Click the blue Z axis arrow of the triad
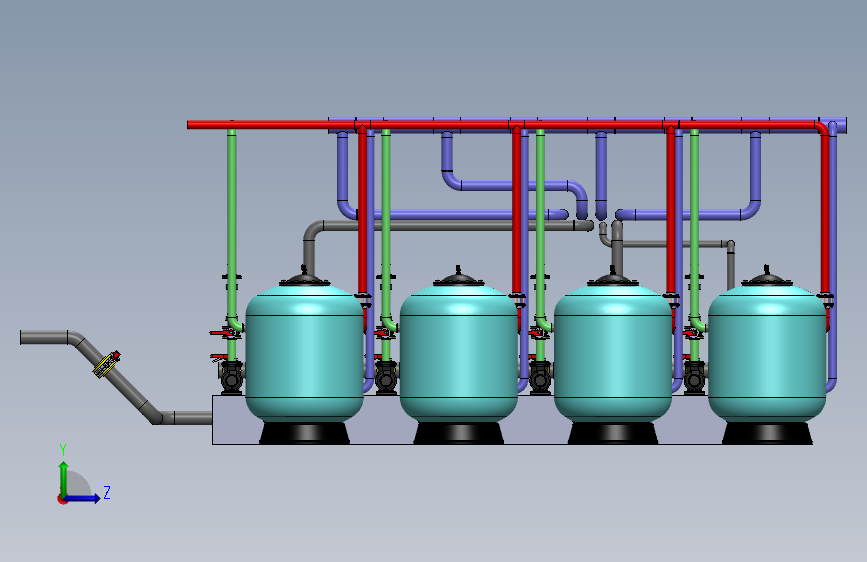The image size is (867, 562). (x=83, y=498)
